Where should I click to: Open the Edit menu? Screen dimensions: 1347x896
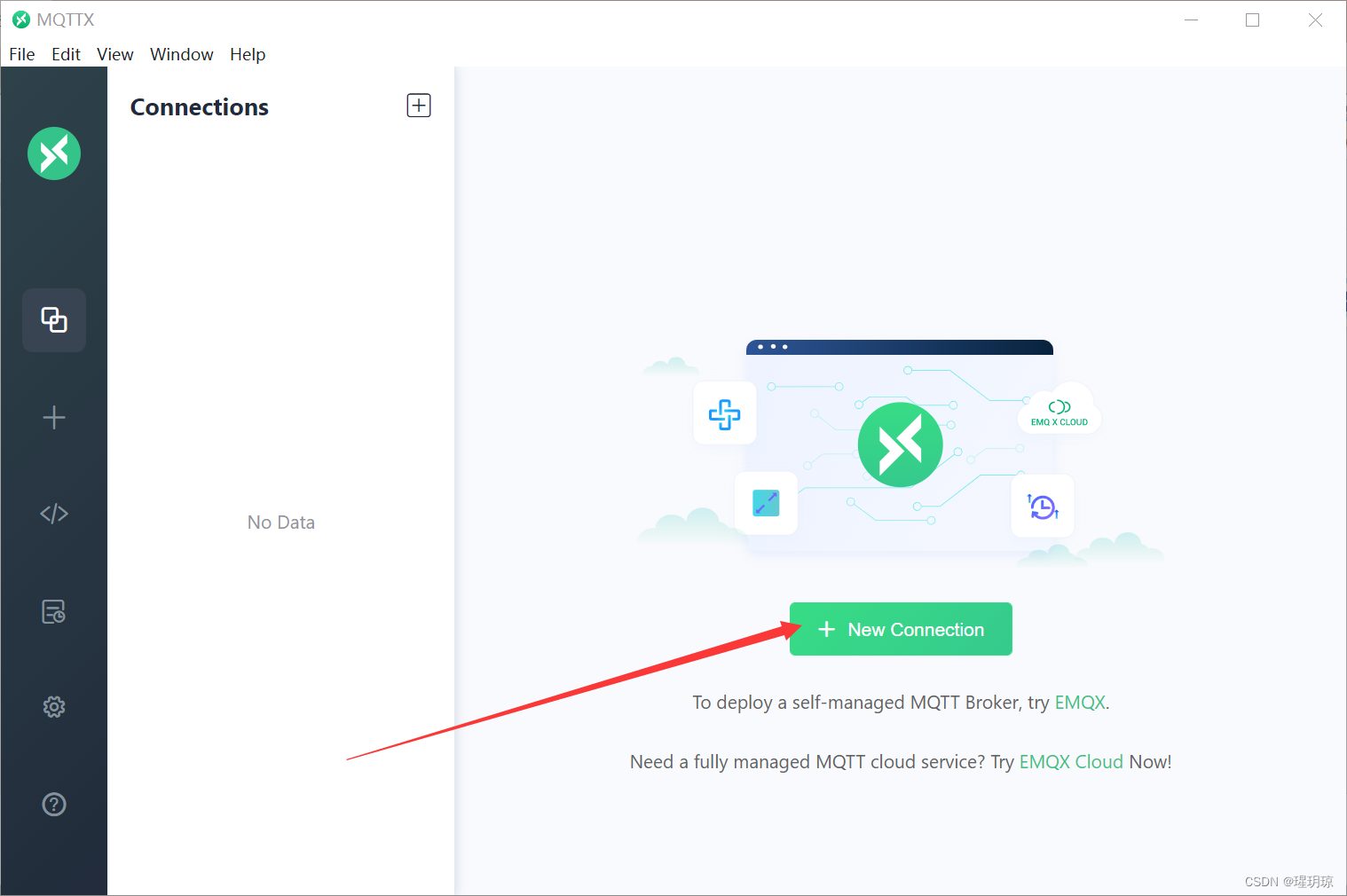pos(66,54)
